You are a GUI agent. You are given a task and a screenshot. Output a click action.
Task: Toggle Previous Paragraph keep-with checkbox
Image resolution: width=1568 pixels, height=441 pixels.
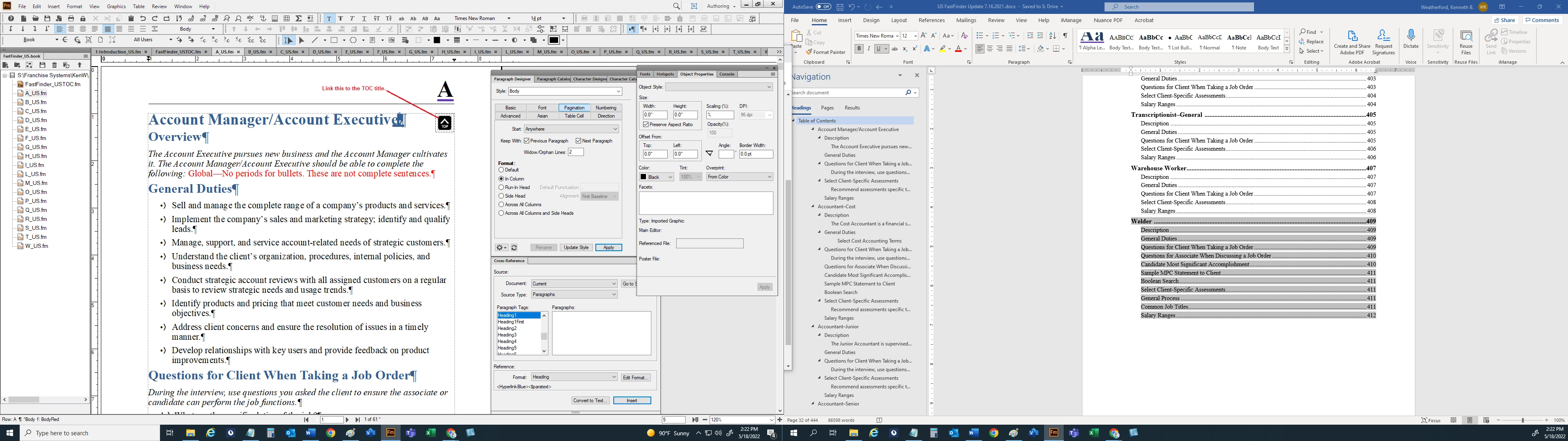tap(526, 141)
